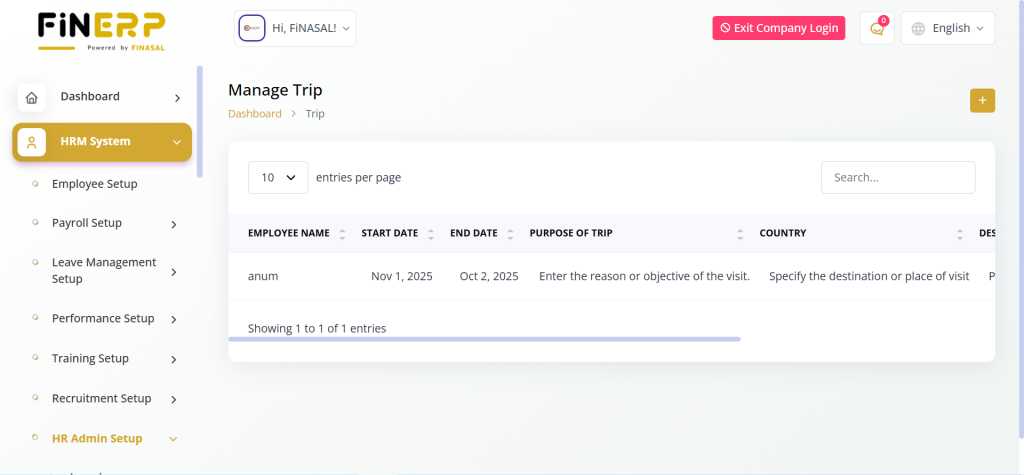Click the horizontal table scrollbar
Image resolution: width=1024 pixels, height=475 pixels.
484,339
